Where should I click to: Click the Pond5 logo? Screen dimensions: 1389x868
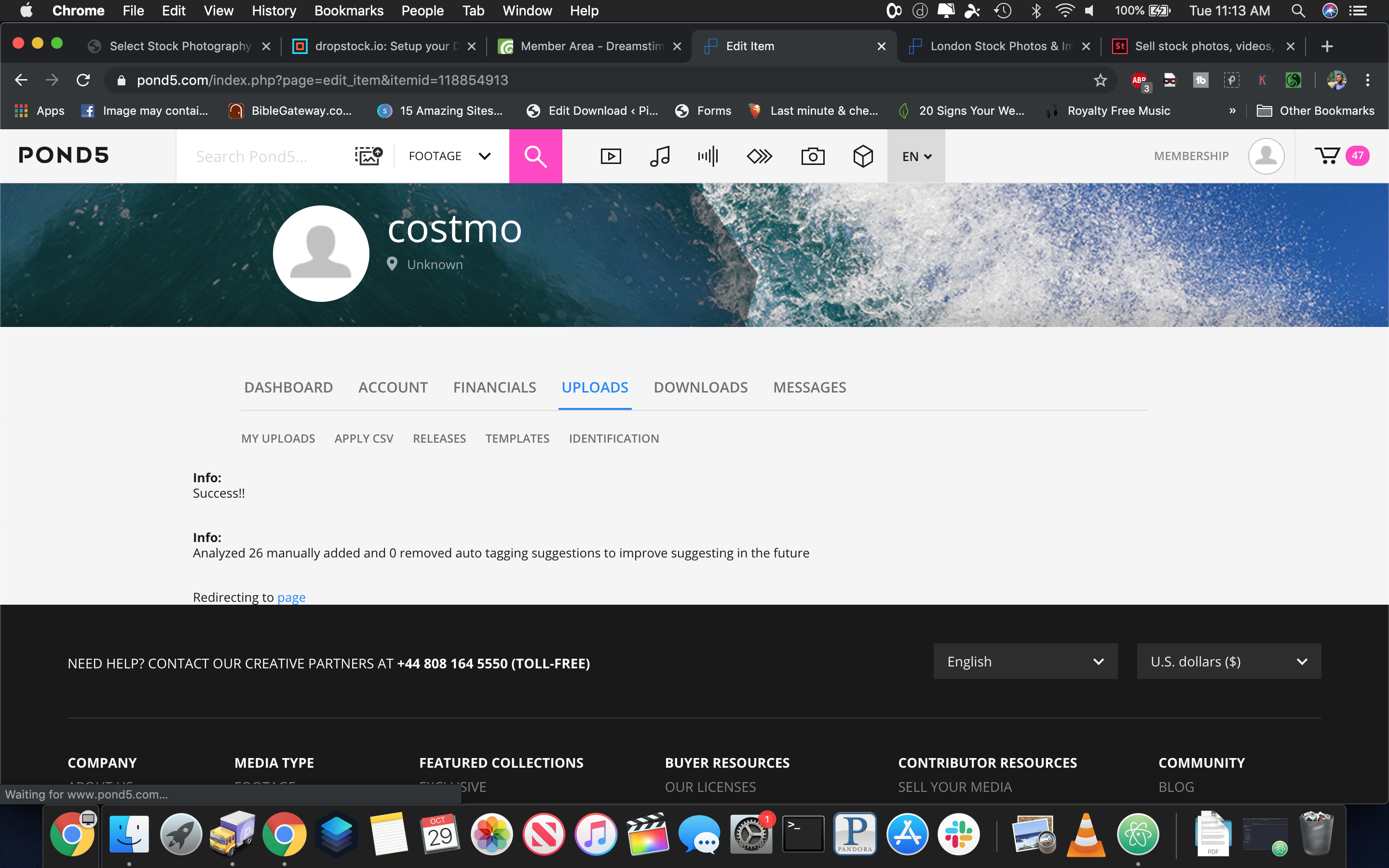(x=64, y=156)
